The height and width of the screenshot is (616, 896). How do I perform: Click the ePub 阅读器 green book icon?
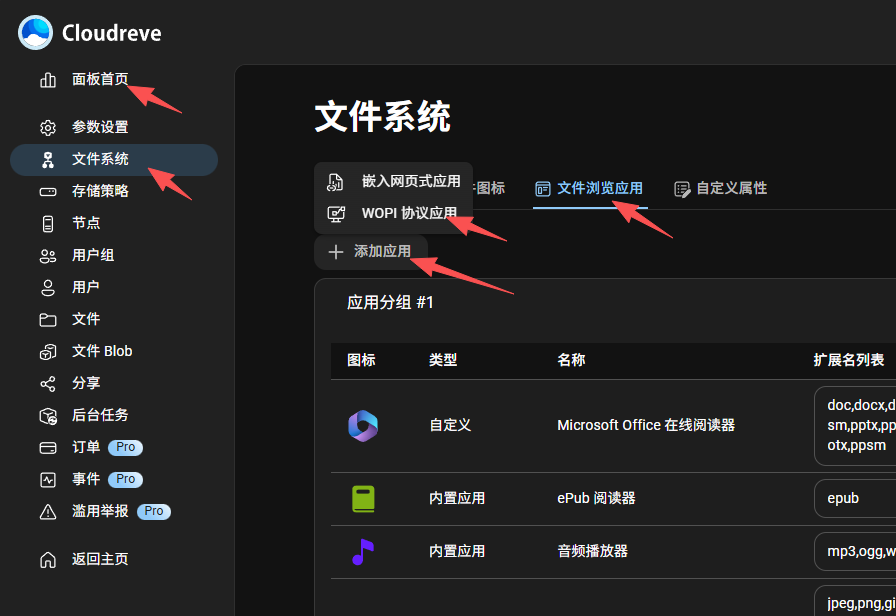click(362, 497)
